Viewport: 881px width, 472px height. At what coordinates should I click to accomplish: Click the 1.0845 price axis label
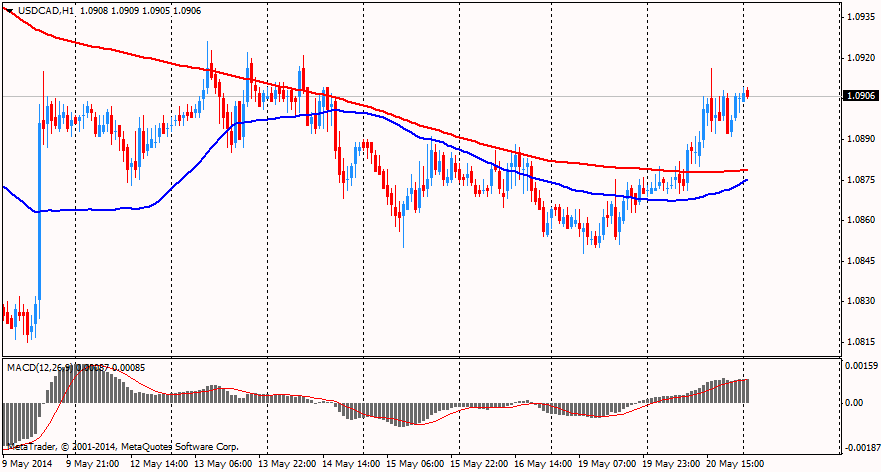coord(861,260)
